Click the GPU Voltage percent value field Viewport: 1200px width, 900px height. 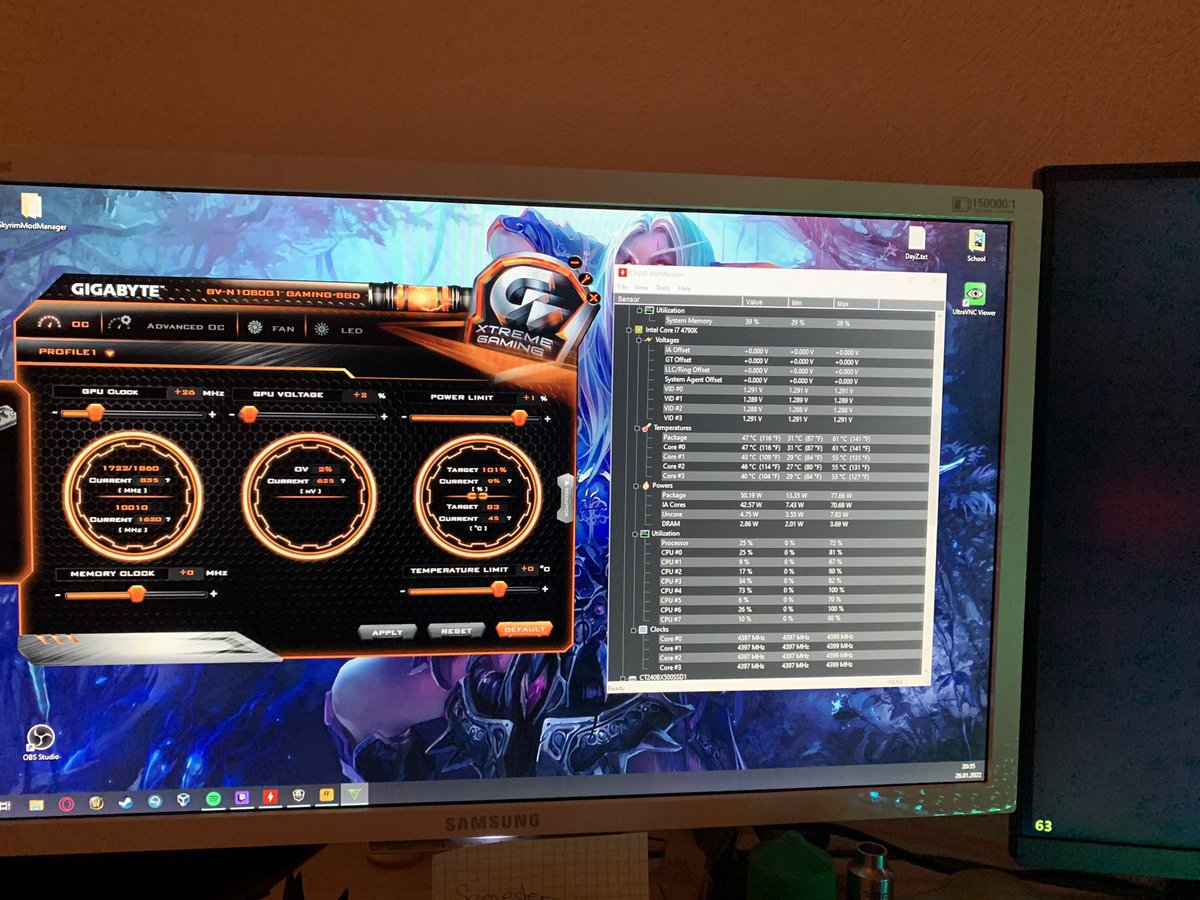pos(358,395)
